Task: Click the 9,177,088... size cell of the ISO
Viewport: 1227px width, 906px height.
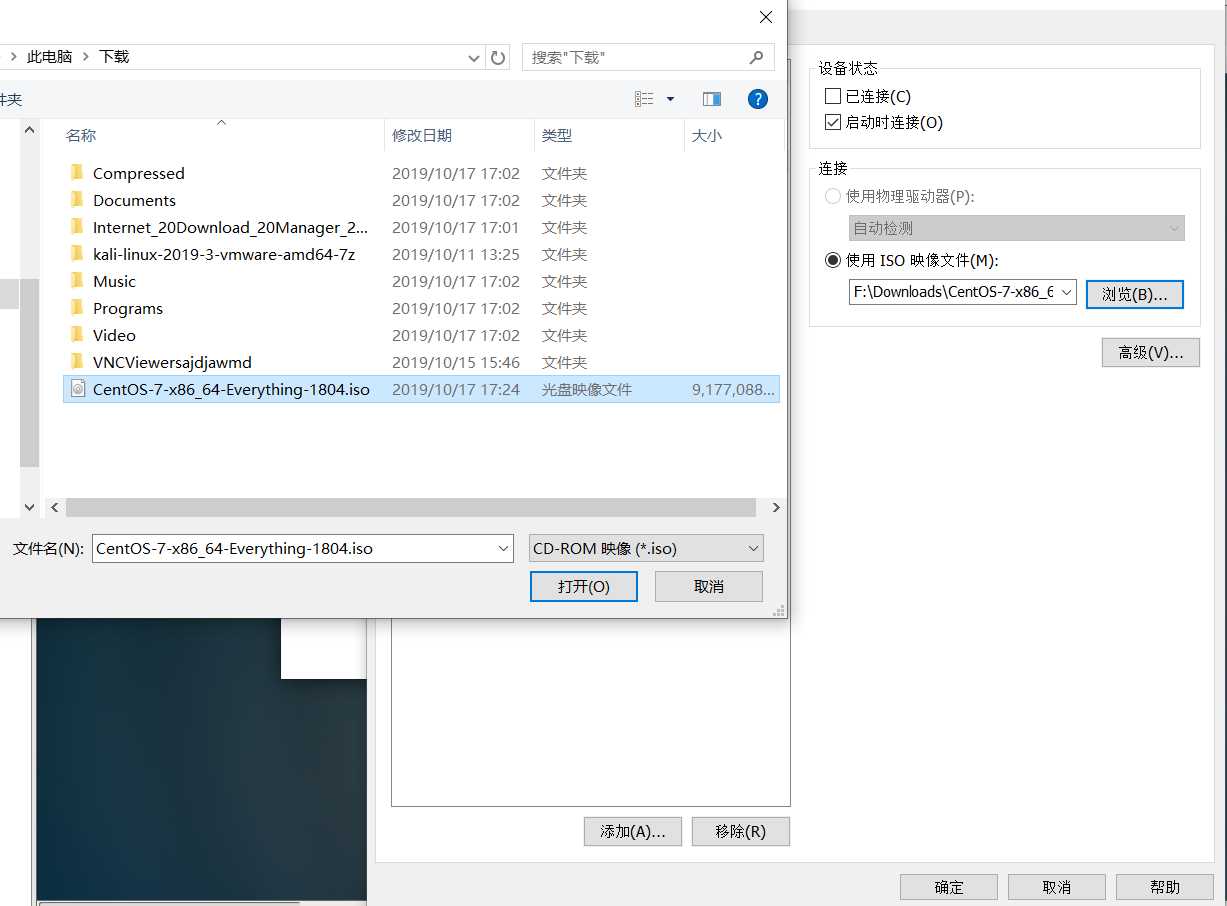Action: coord(733,389)
